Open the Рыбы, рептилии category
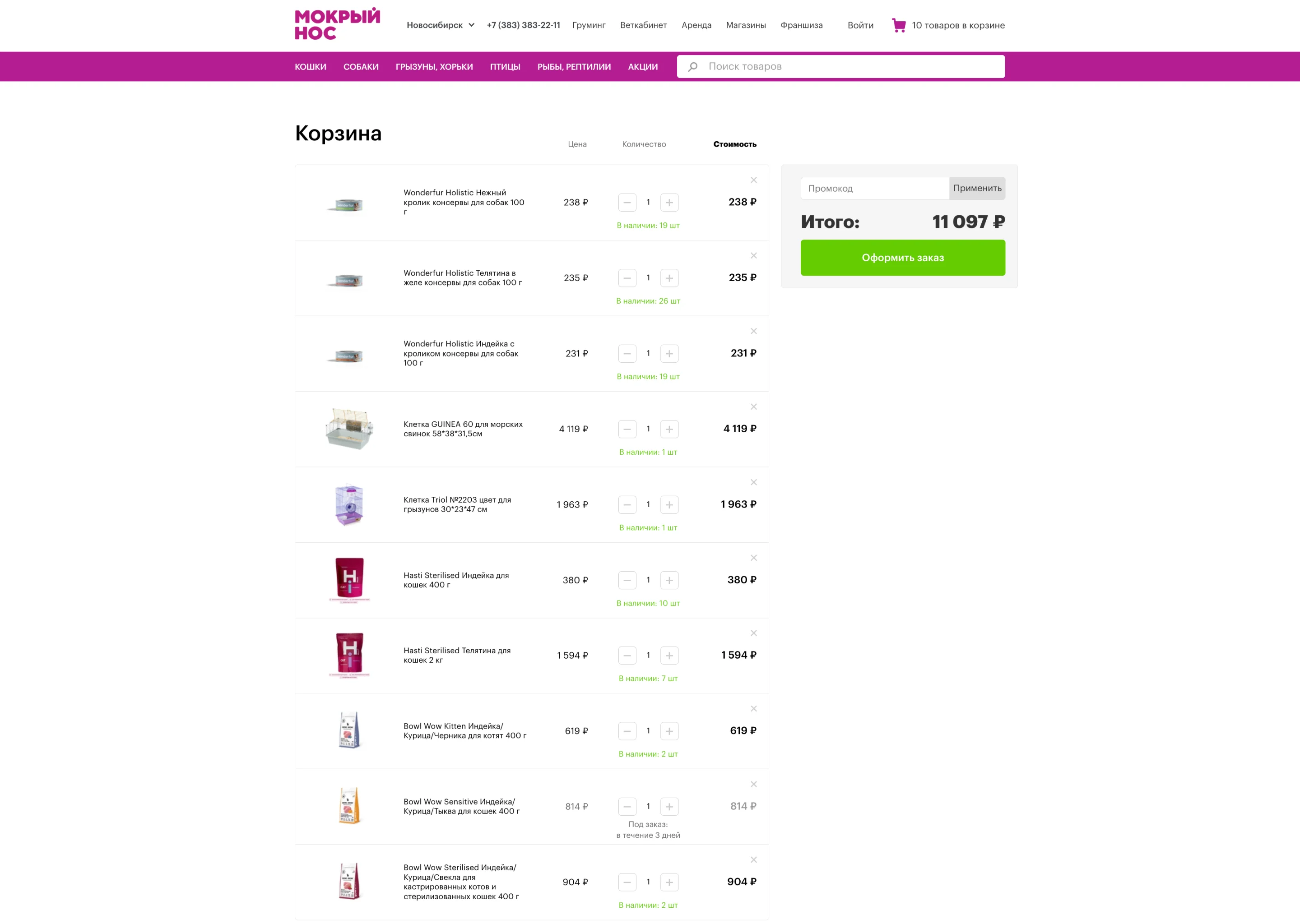 pyautogui.click(x=574, y=67)
